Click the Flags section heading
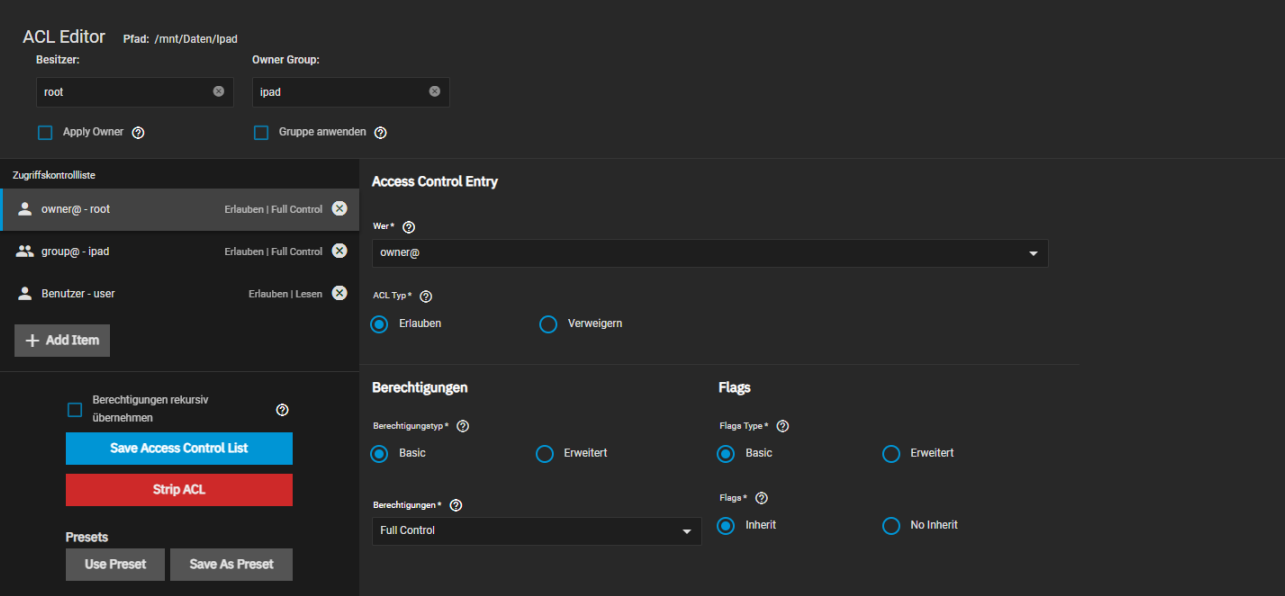 [734, 387]
